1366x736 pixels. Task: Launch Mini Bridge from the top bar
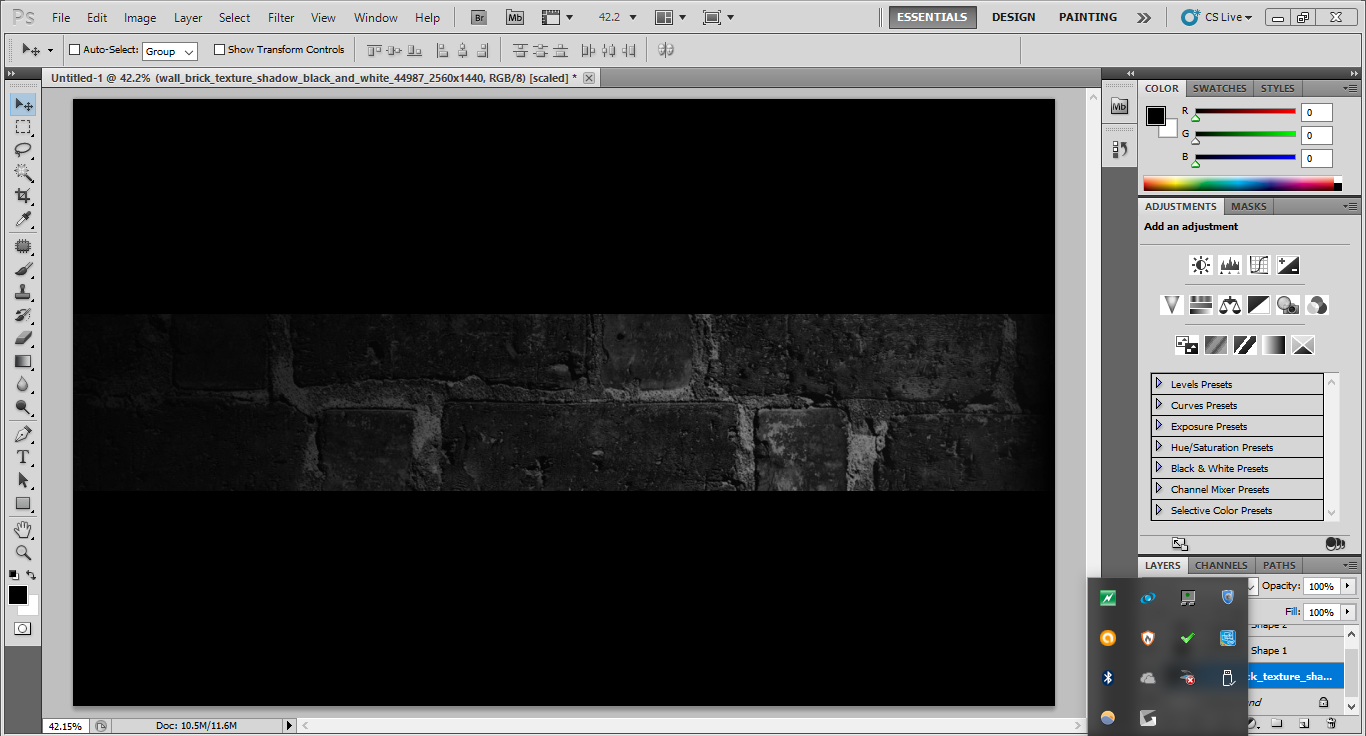coord(514,17)
